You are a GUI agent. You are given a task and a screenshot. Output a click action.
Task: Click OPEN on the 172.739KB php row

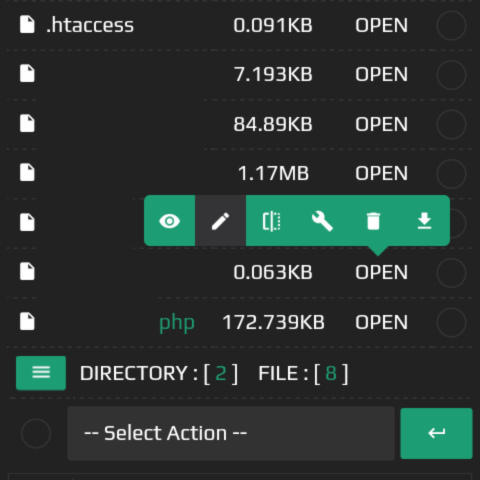pos(381,322)
